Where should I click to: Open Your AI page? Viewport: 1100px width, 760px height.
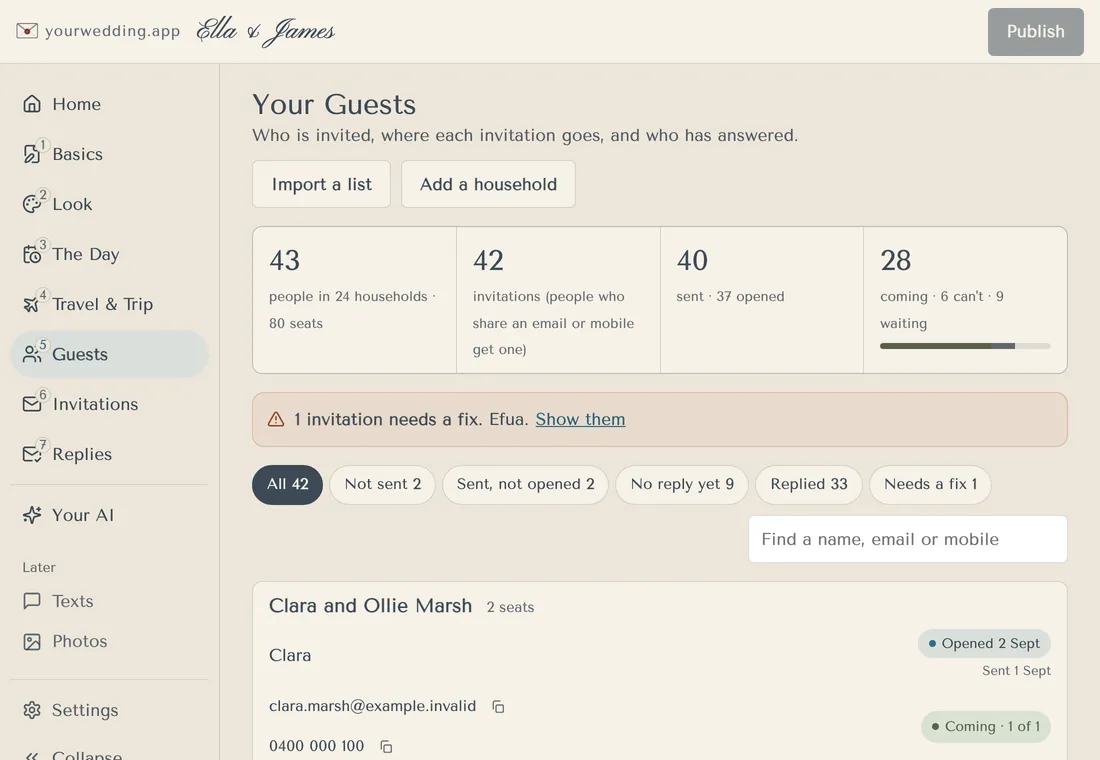pyautogui.click(x=109, y=515)
